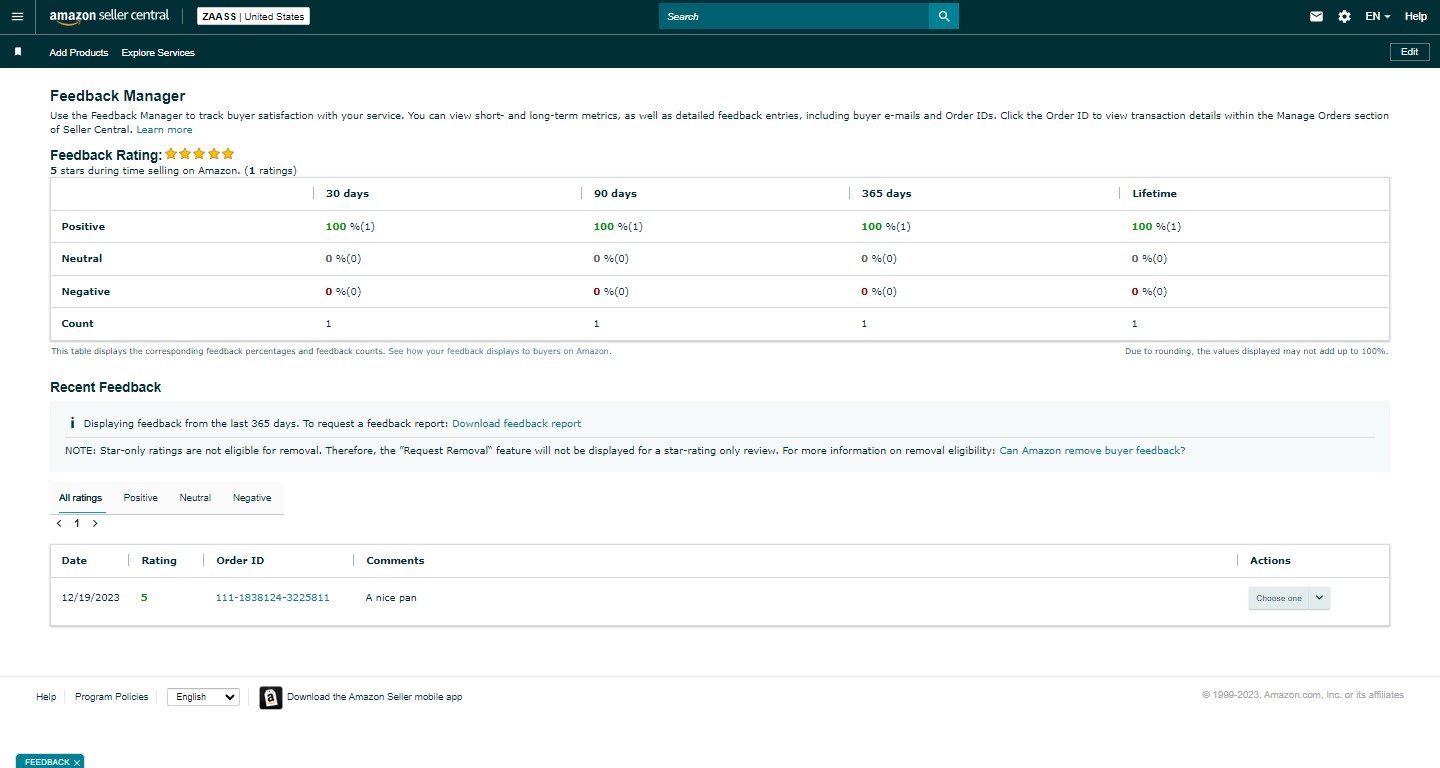The image size is (1440, 768).
Task: Go to previous page with left chevron
Action: pyautogui.click(x=59, y=523)
